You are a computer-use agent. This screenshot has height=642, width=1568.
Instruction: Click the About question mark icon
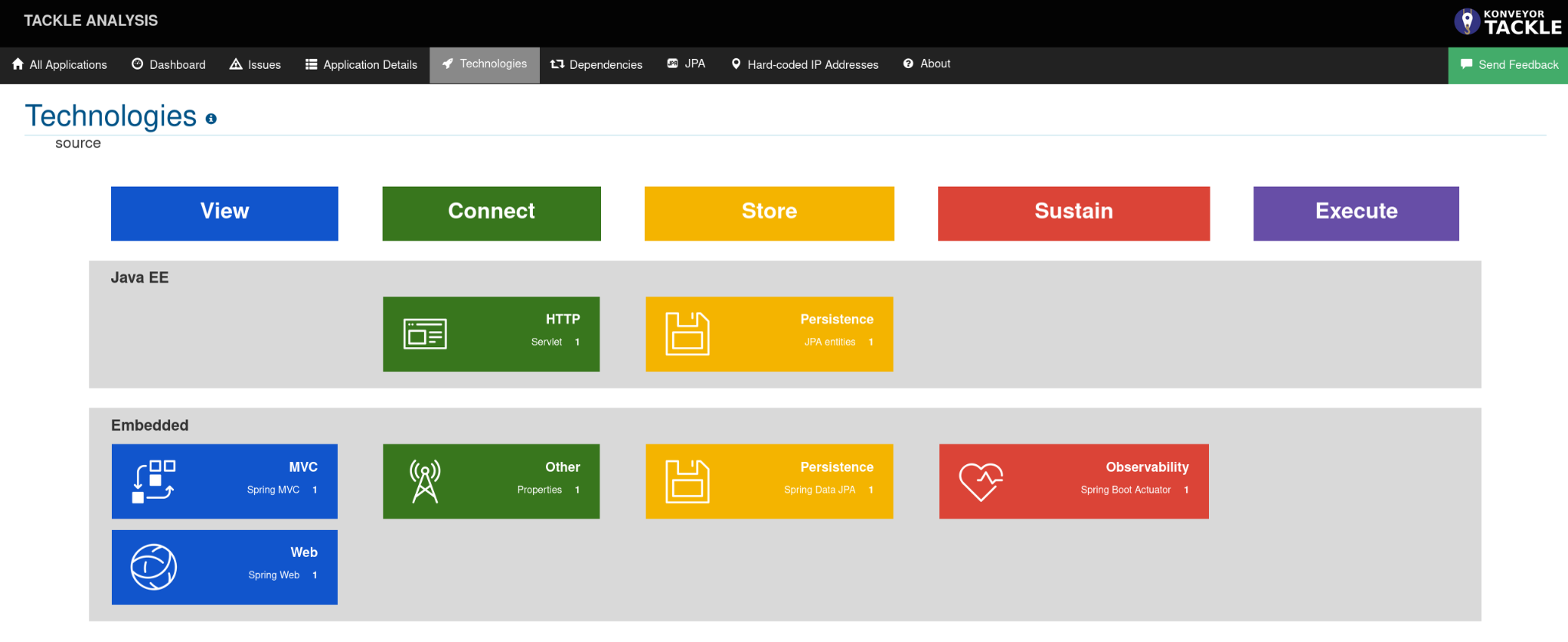pos(908,64)
